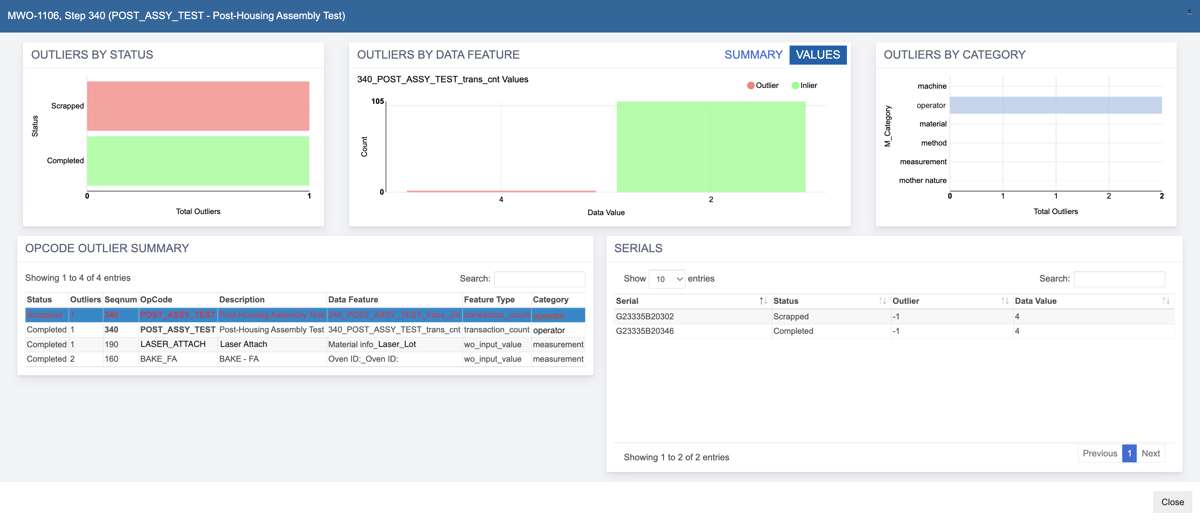Open the Show entries count dropdown
The height and width of the screenshot is (520, 1200).
coord(667,279)
